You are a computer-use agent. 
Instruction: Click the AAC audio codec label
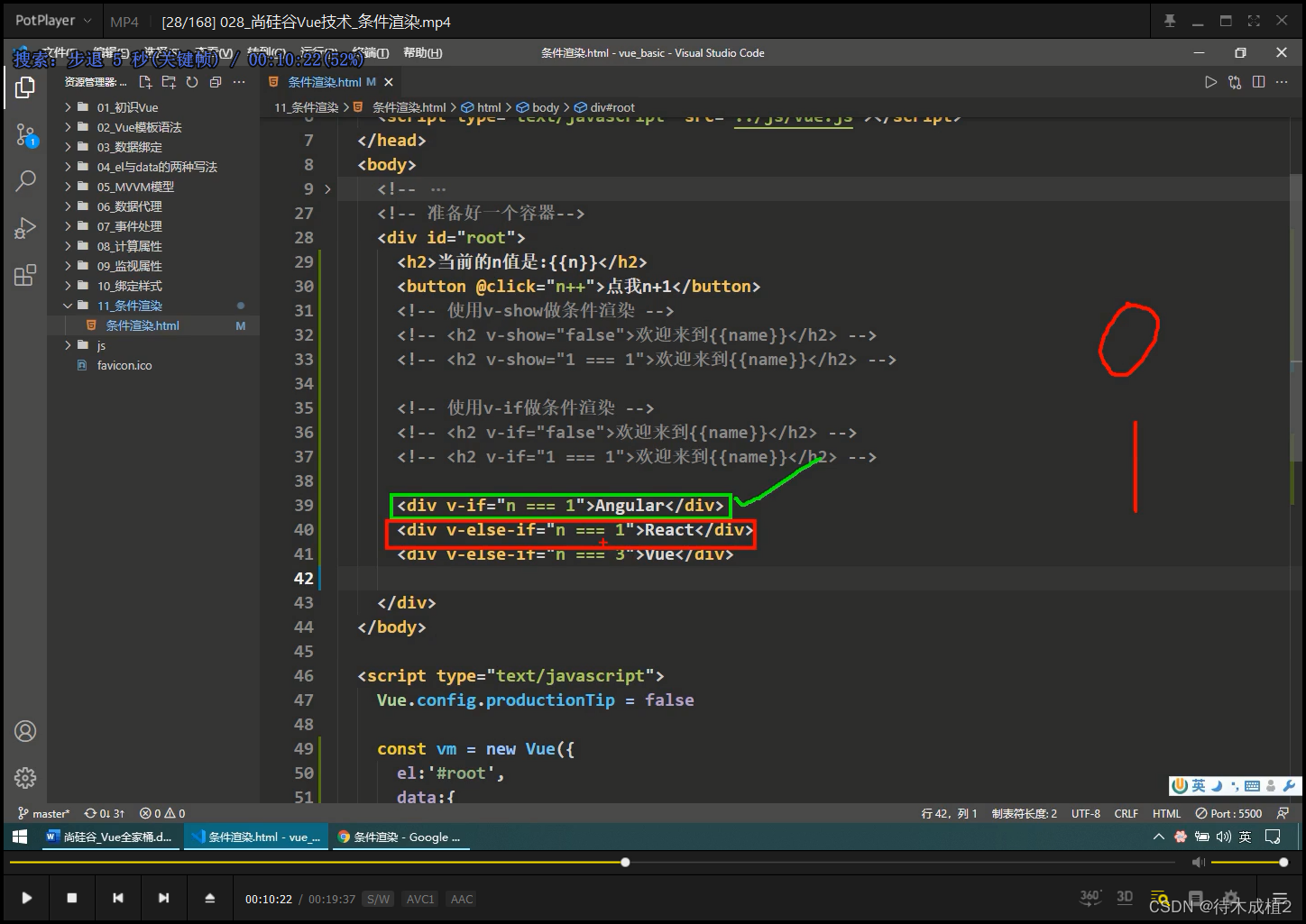click(x=462, y=899)
